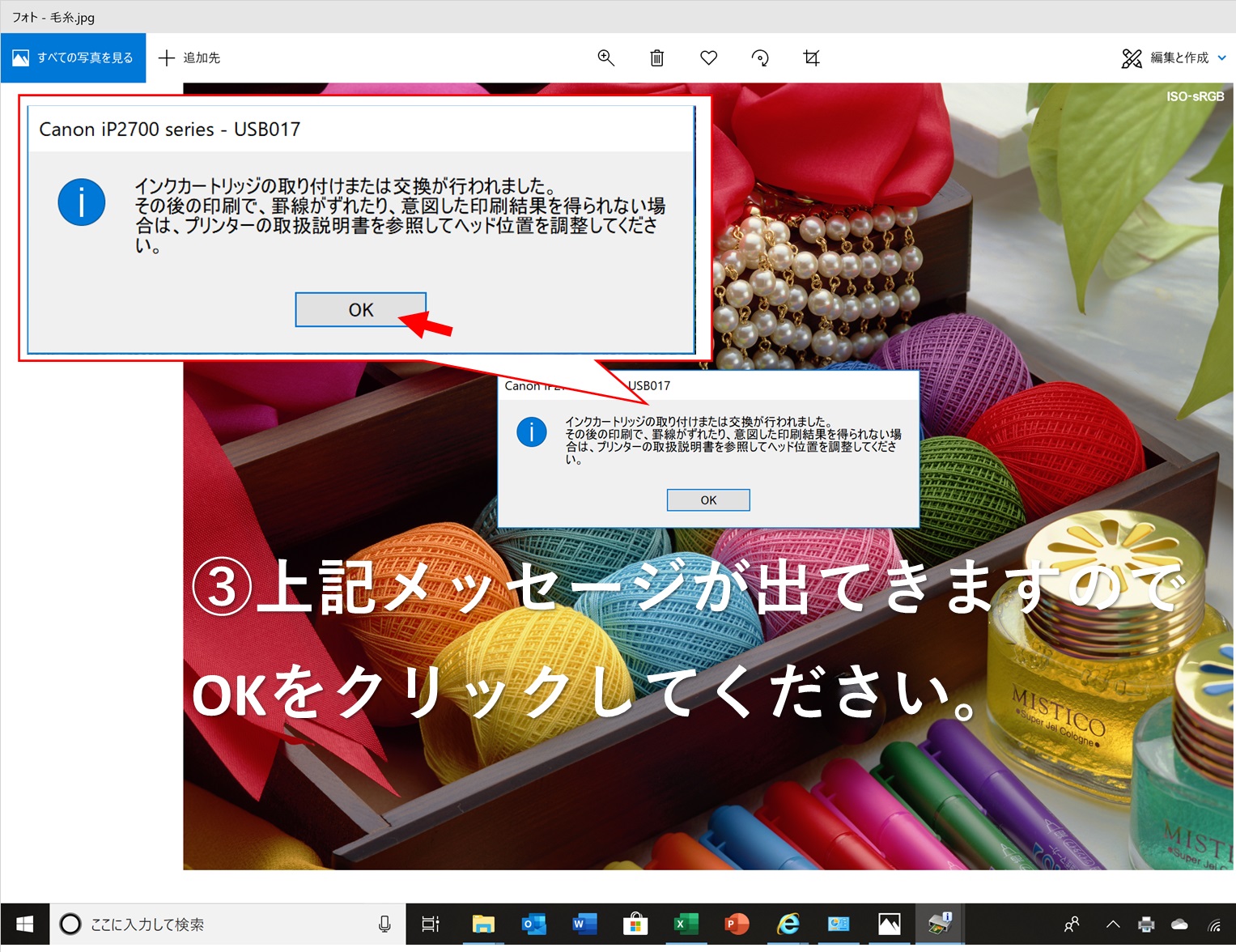This screenshot has height=952, width=1236.
Task: Open the printer icon in the tray
Action: coord(1146,924)
